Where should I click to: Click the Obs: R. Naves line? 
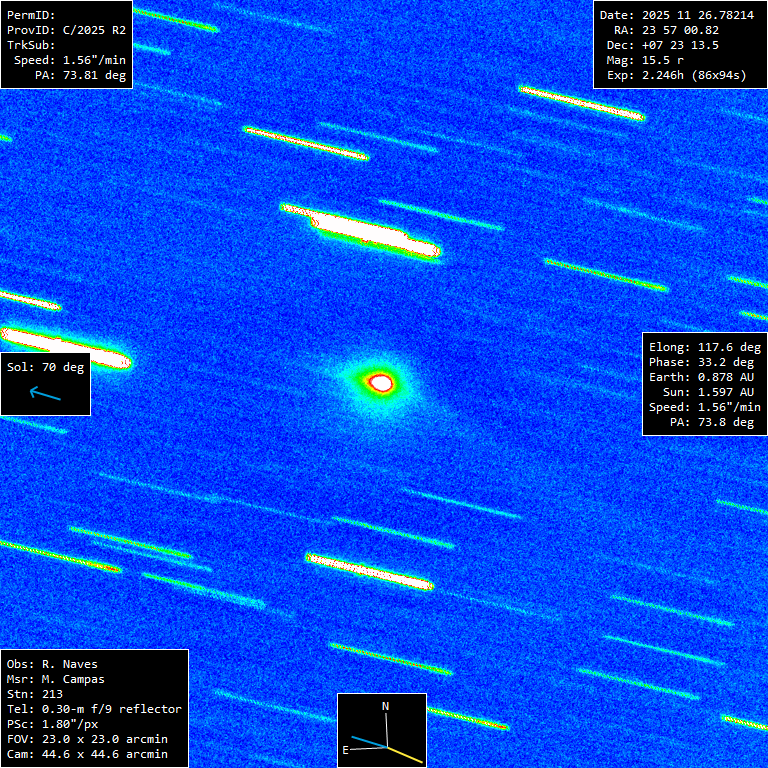coord(52,664)
